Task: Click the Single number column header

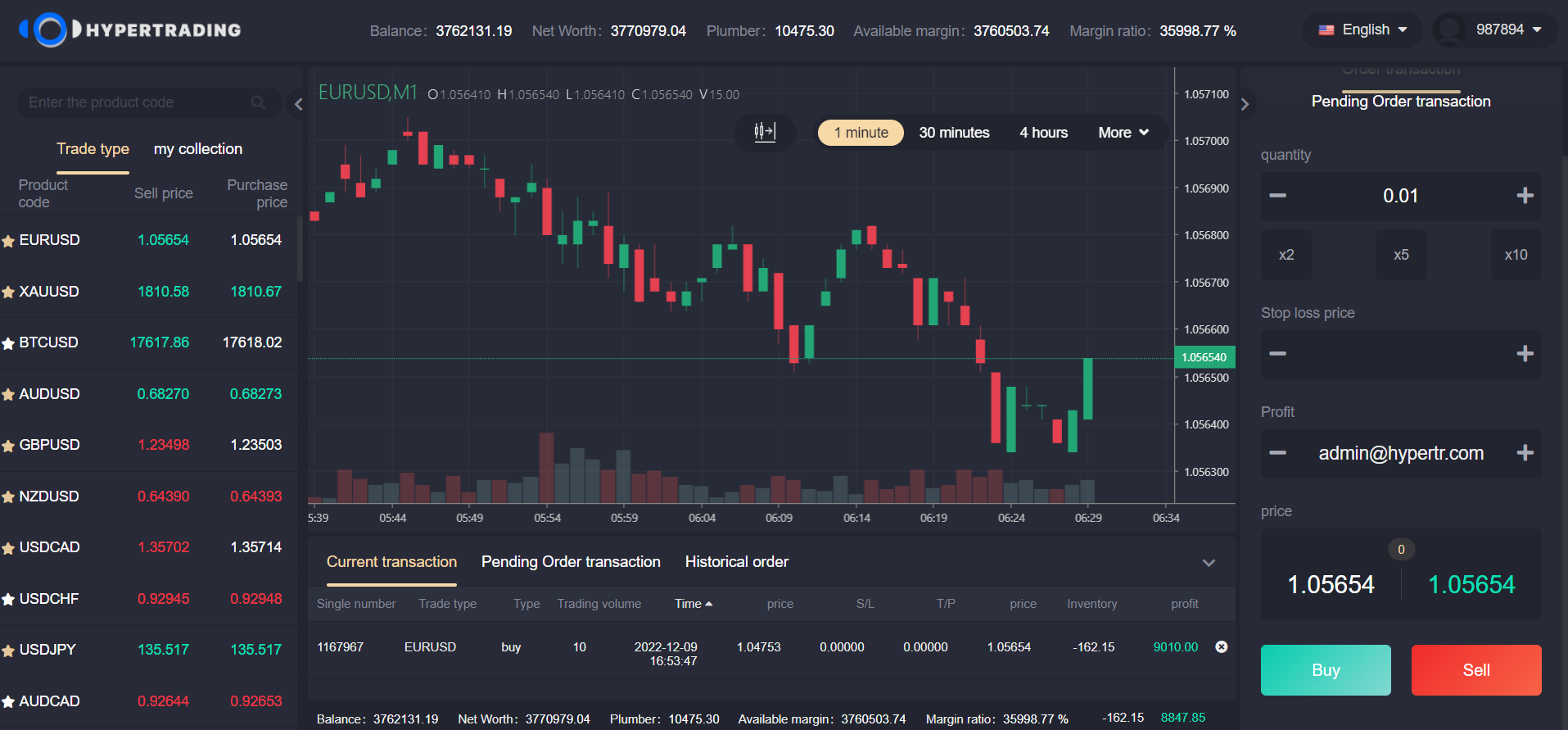Action: click(356, 604)
